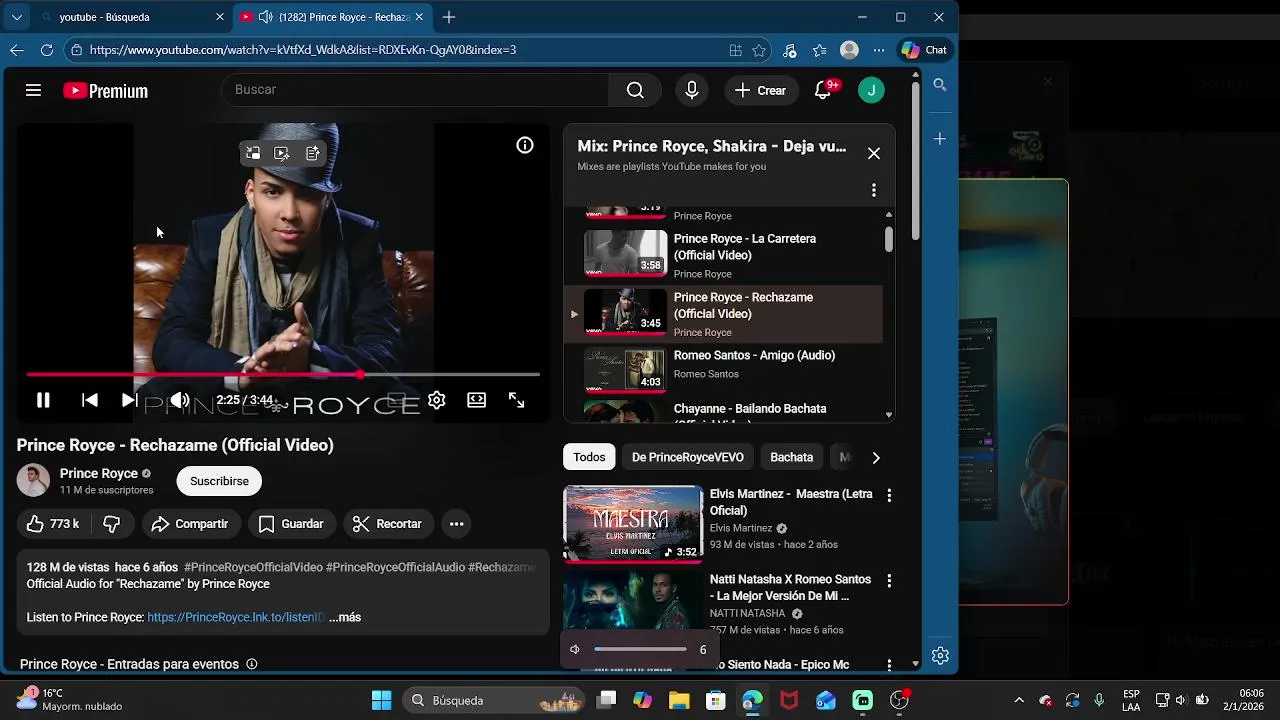This screenshot has width=1280, height=720.
Task: Subscribe with the Suscribirse button
Action: tap(219, 481)
